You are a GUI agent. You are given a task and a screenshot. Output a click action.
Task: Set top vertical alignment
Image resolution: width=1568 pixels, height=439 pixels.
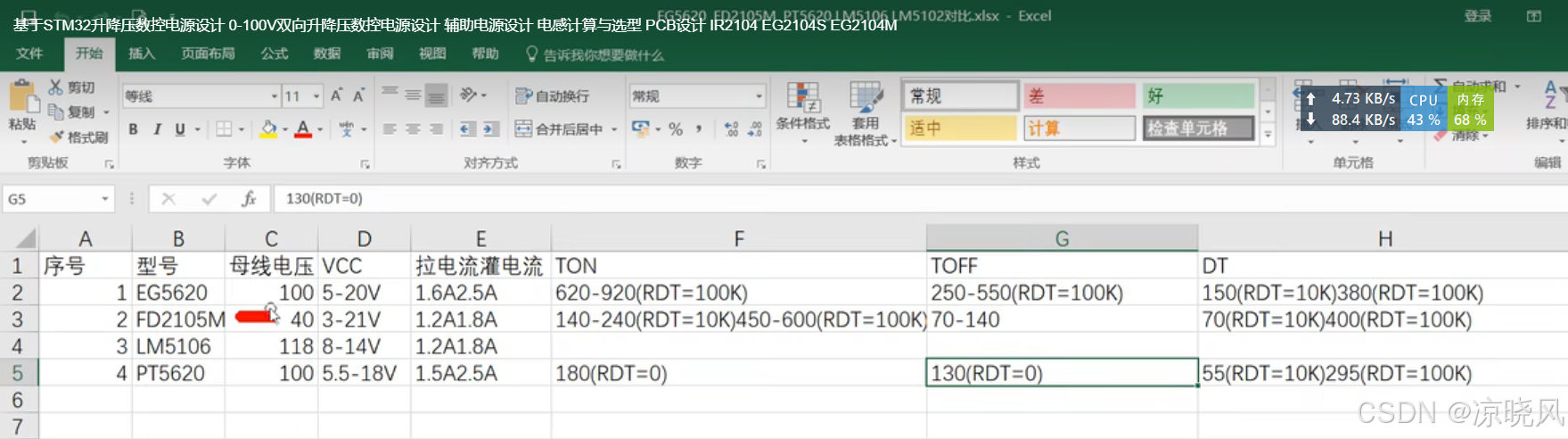(x=390, y=94)
